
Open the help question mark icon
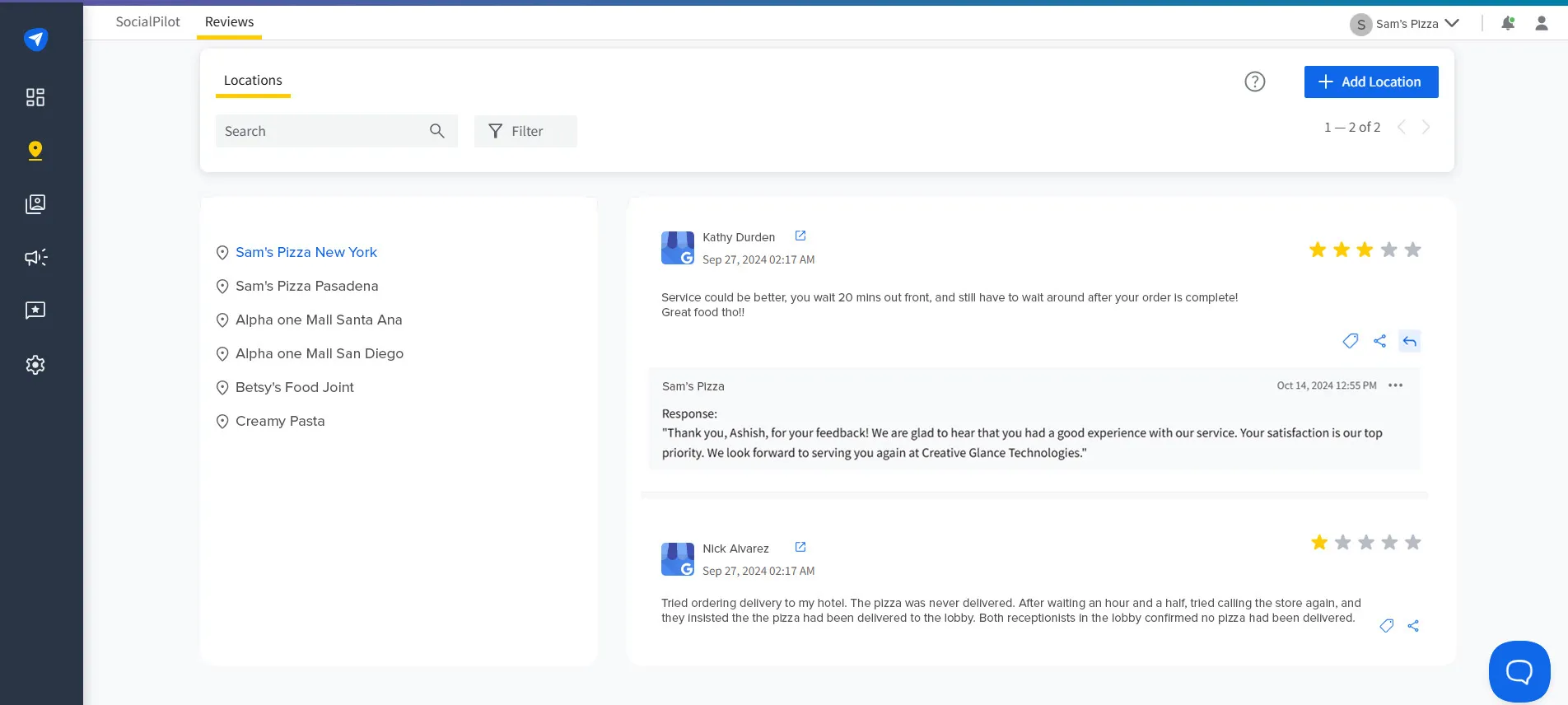coord(1254,82)
